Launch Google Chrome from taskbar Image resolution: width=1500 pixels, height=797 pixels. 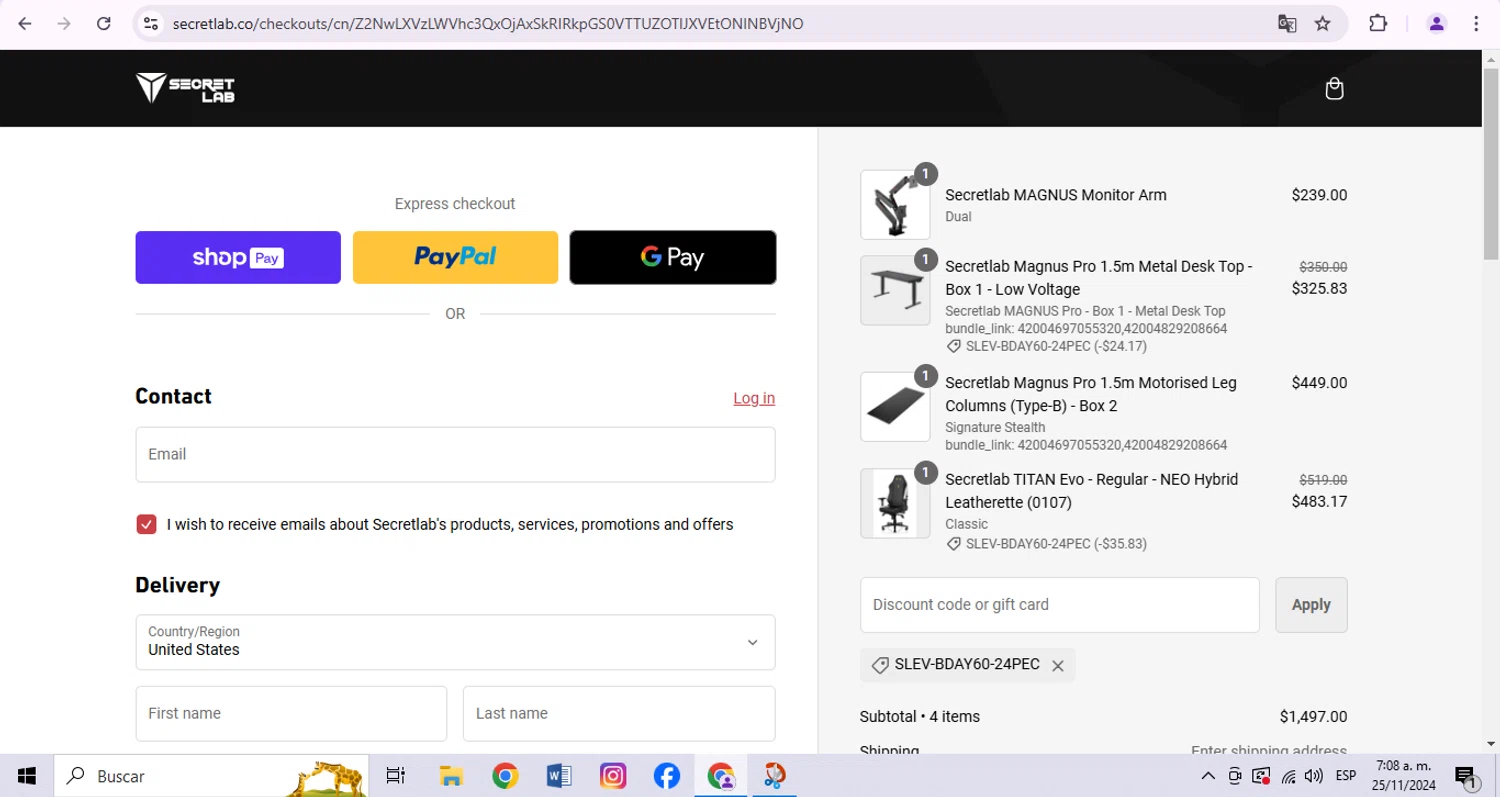pyautogui.click(x=505, y=776)
